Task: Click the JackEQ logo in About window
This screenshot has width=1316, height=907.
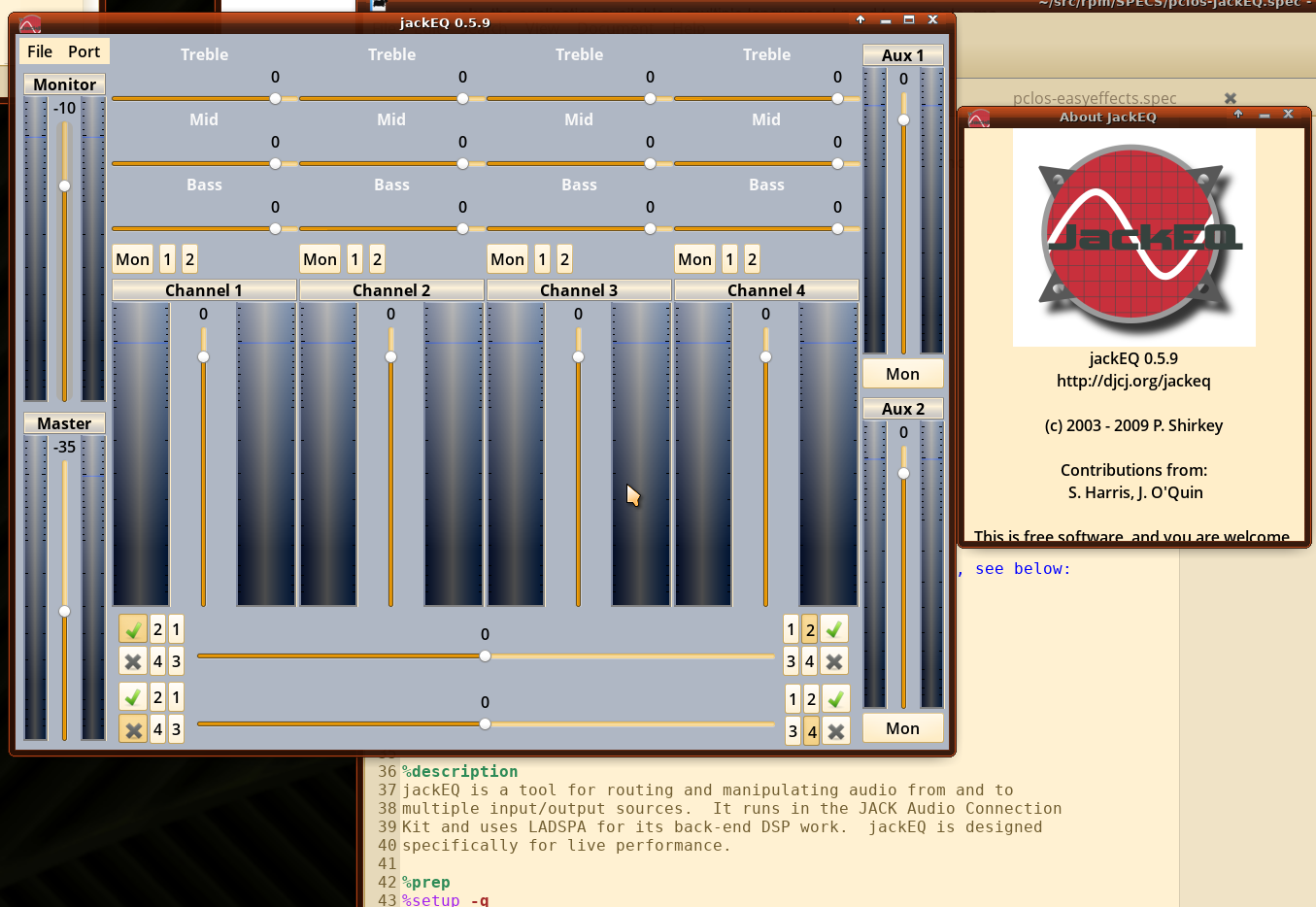Action: pos(1133,237)
